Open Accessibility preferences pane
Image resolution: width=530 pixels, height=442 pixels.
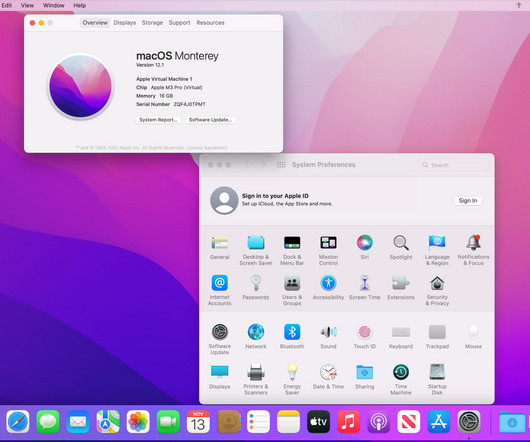pos(328,288)
